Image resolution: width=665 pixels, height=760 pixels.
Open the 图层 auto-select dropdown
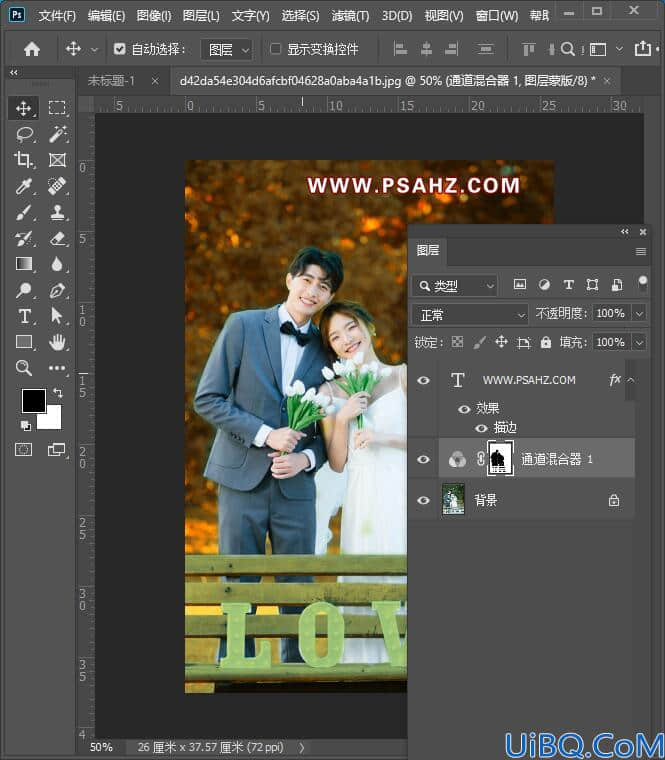click(226, 49)
